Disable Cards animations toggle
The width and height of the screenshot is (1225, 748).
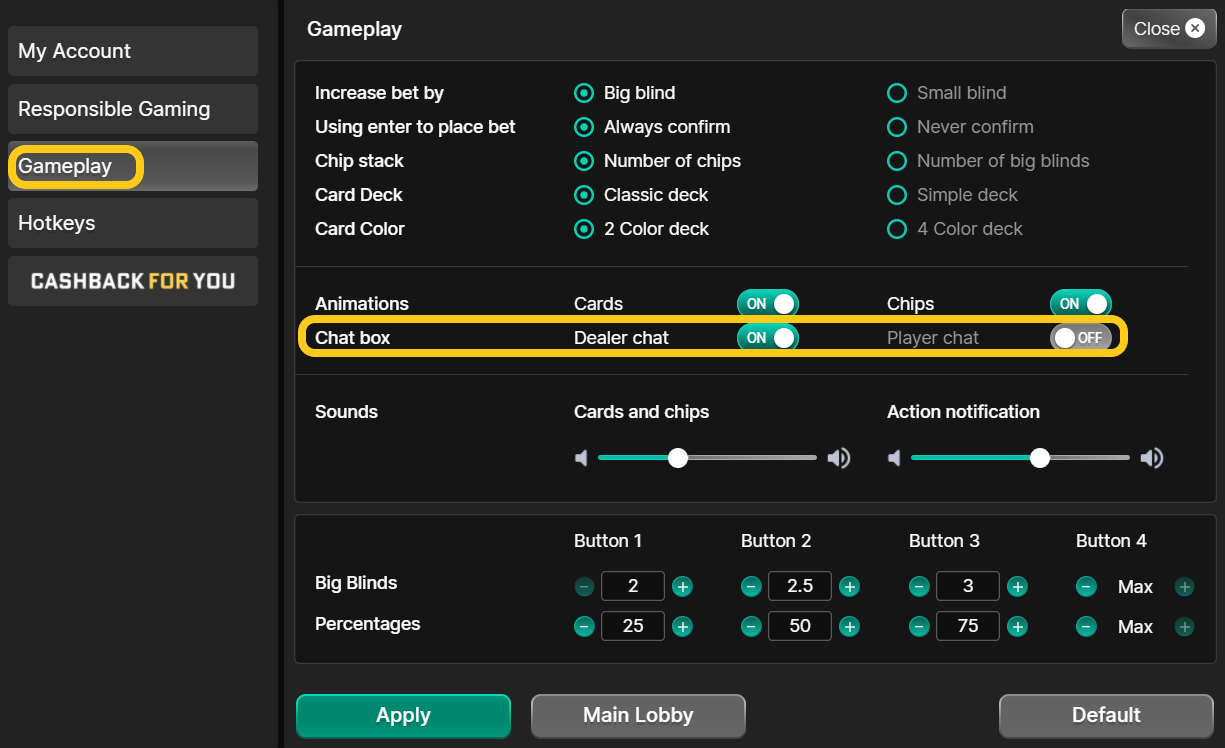[x=767, y=304]
